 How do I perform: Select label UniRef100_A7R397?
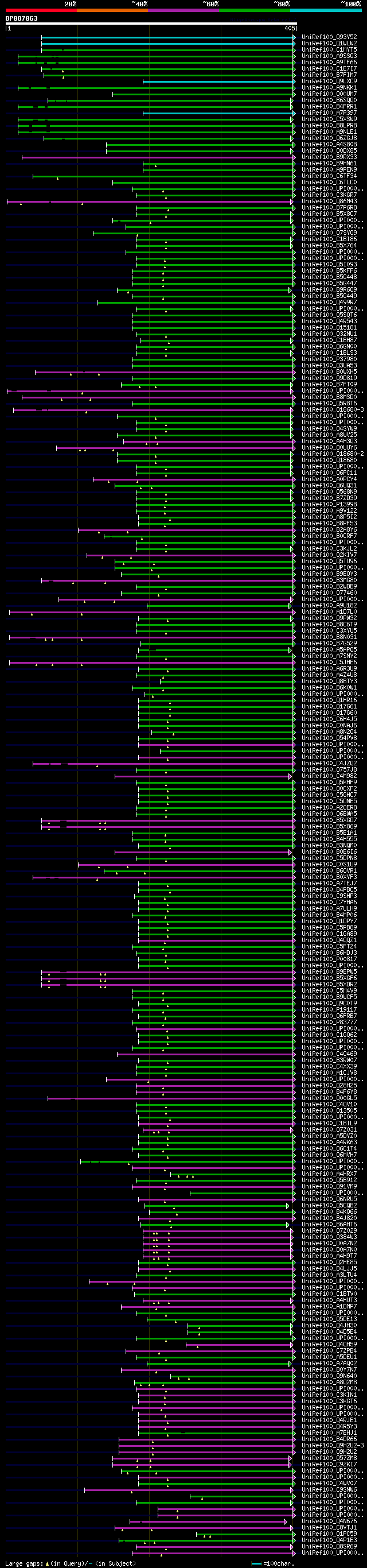(329, 113)
